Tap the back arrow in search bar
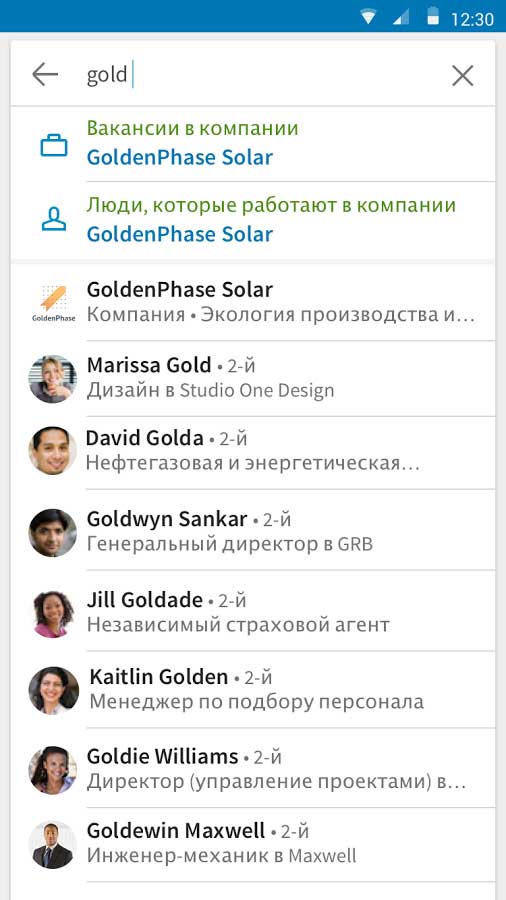506x900 pixels. pyautogui.click(x=45, y=75)
